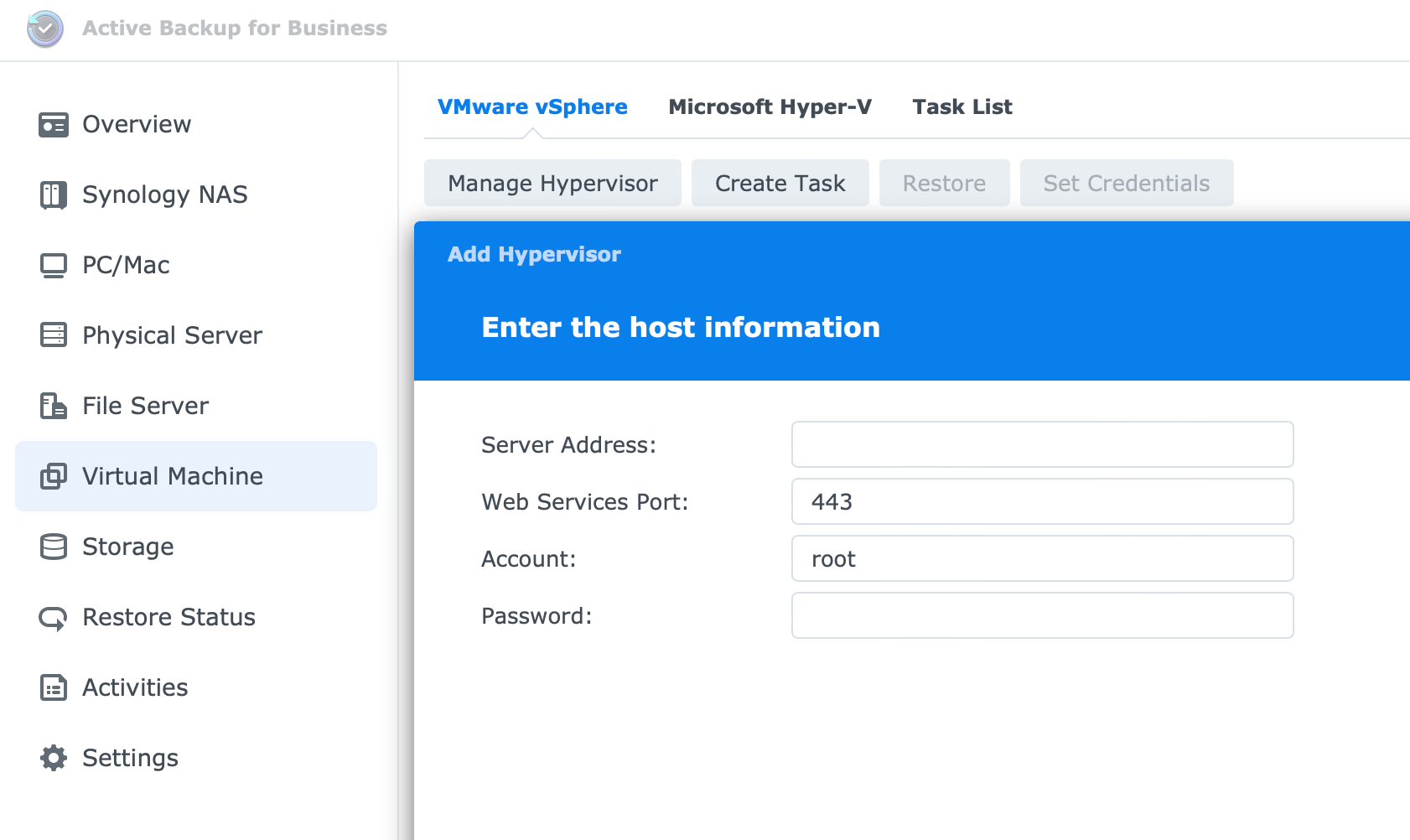Click the Overview sidebar icon
The width and height of the screenshot is (1410, 840).
(54, 124)
